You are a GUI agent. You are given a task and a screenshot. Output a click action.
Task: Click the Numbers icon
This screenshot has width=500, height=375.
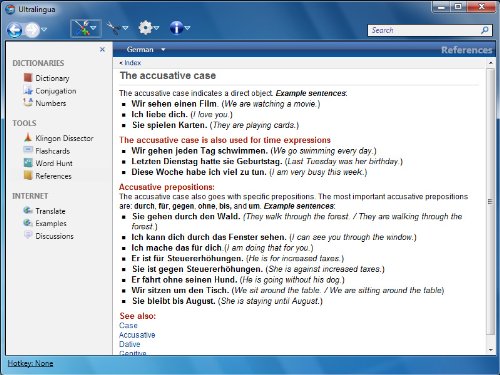click(x=28, y=103)
